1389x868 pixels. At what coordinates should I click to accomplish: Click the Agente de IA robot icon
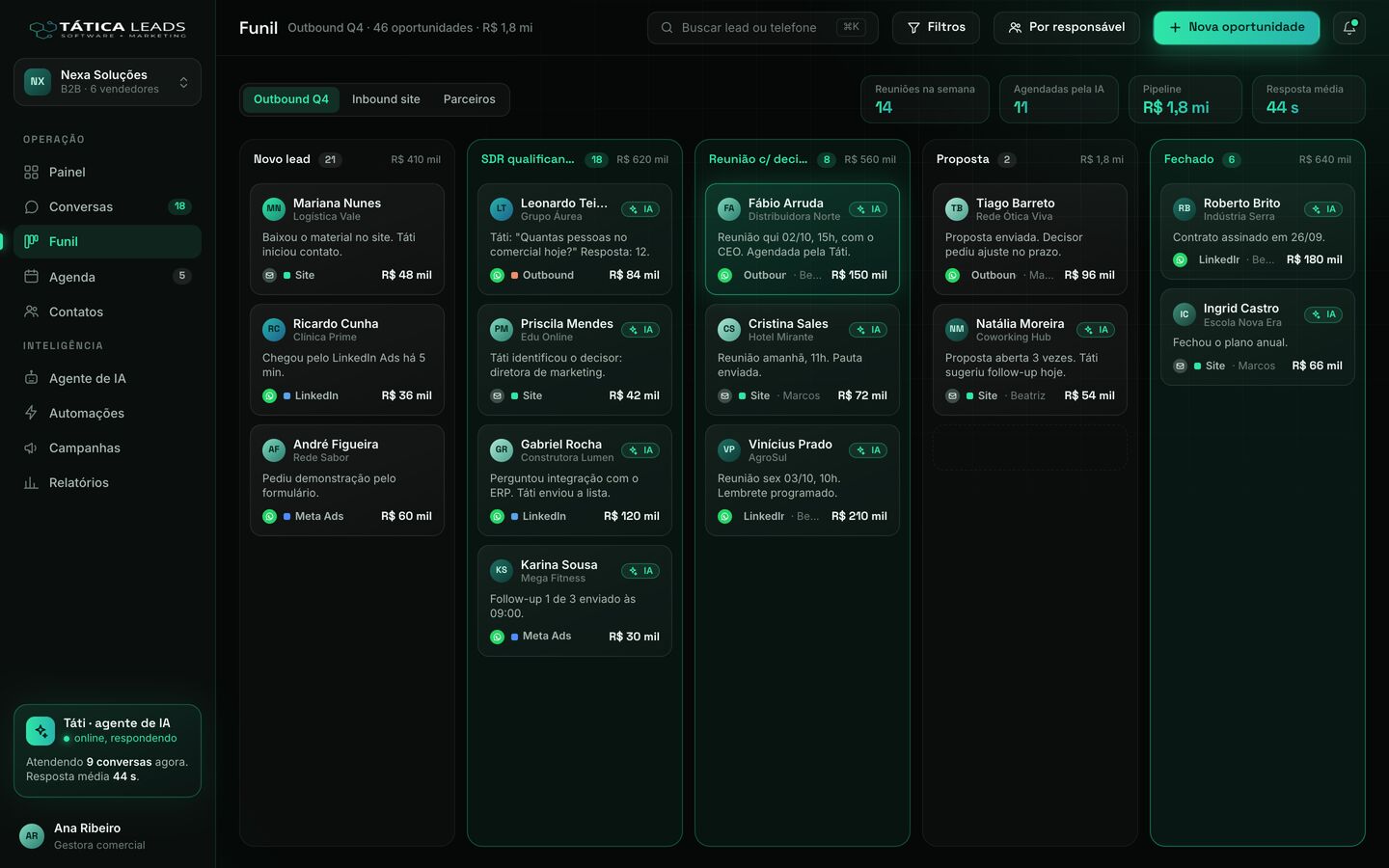pyautogui.click(x=31, y=378)
